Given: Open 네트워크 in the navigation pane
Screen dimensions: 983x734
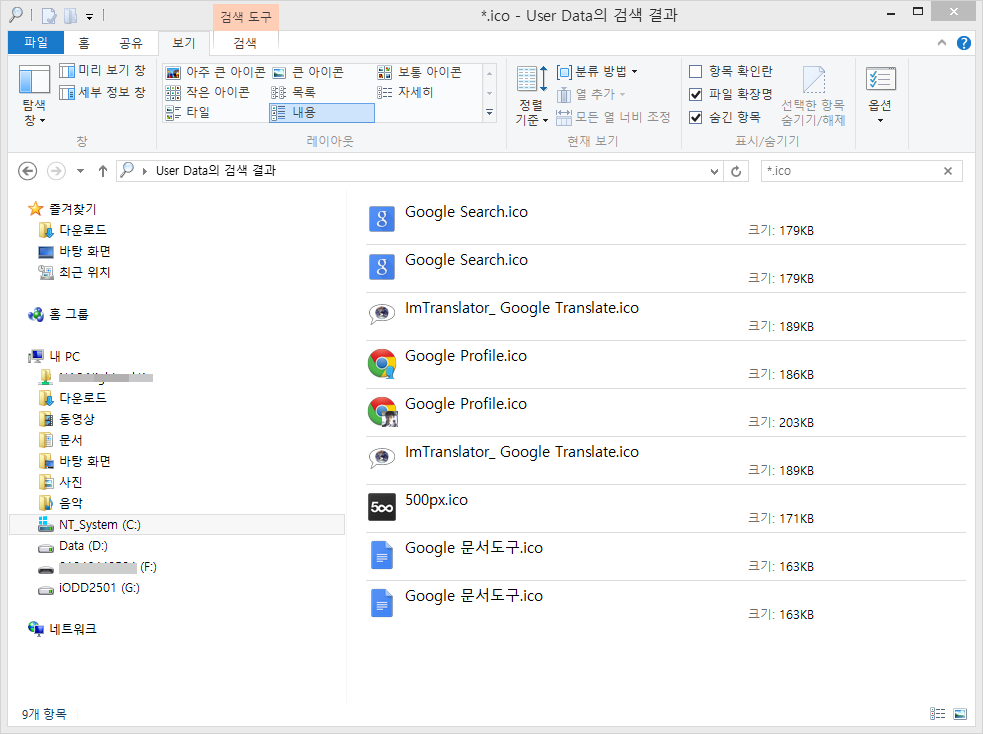Looking at the screenshot, I should (62, 629).
